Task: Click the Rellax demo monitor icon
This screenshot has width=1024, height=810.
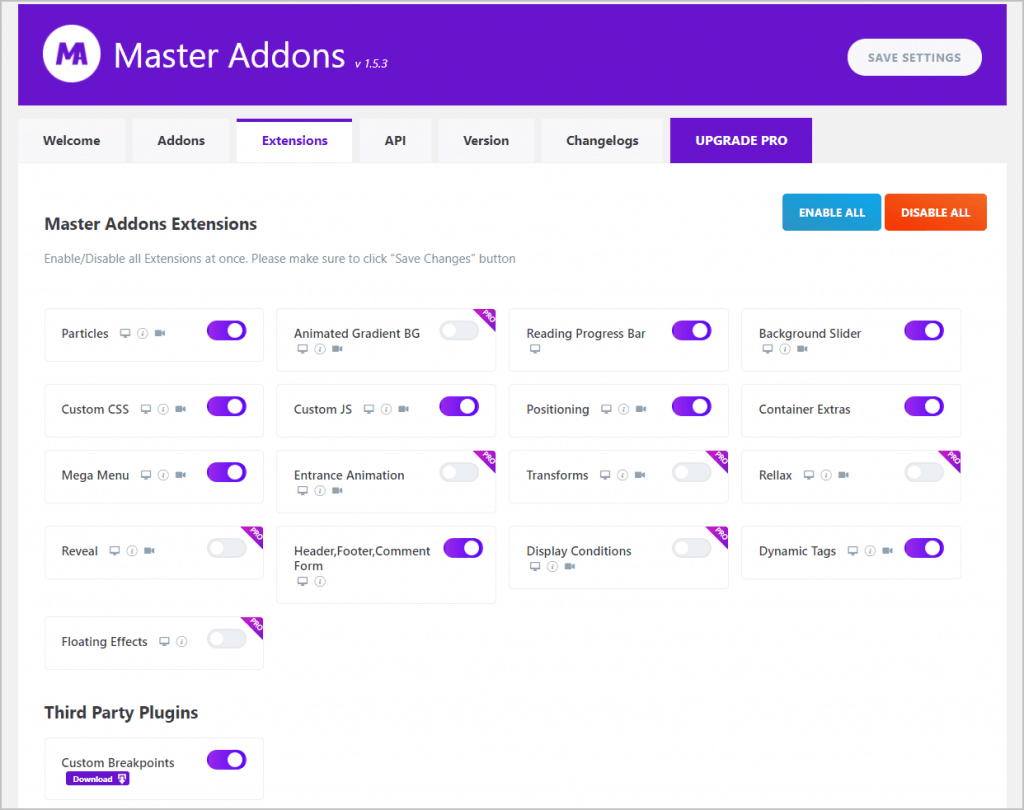Action: click(x=809, y=476)
